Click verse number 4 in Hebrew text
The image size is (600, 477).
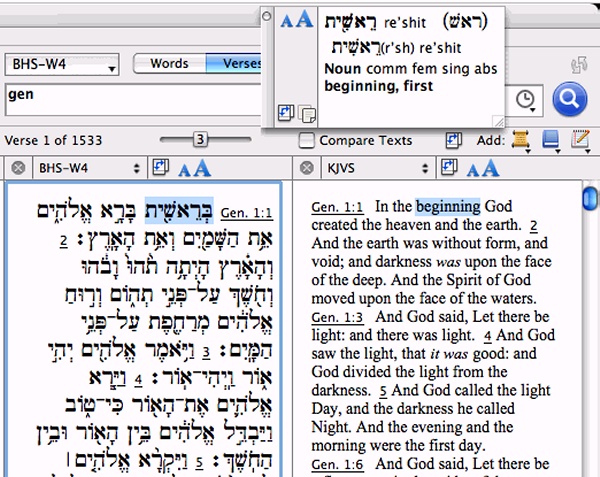tap(139, 380)
